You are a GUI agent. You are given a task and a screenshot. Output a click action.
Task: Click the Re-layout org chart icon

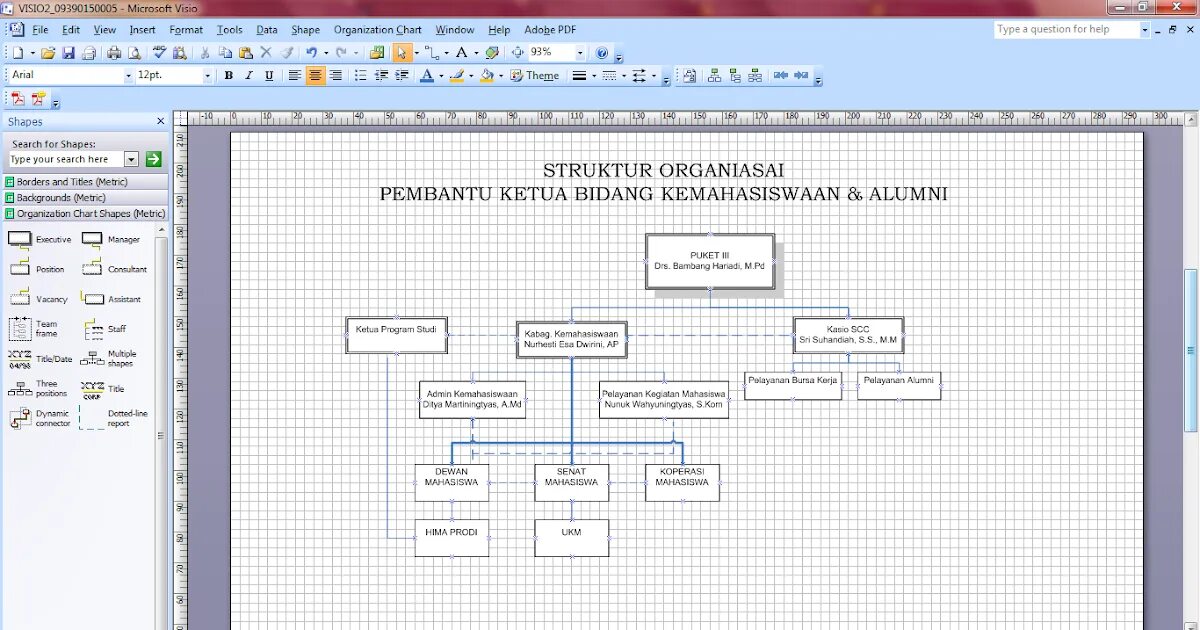(689, 75)
